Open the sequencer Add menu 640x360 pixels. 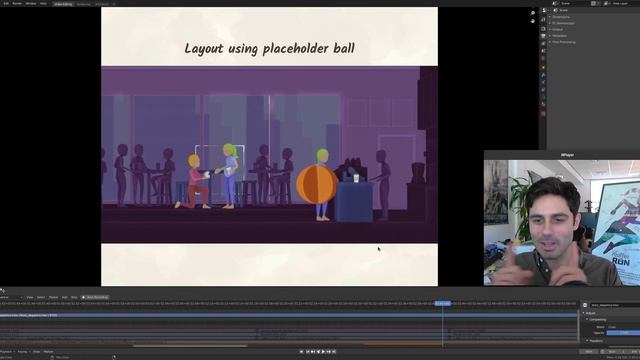click(64, 297)
